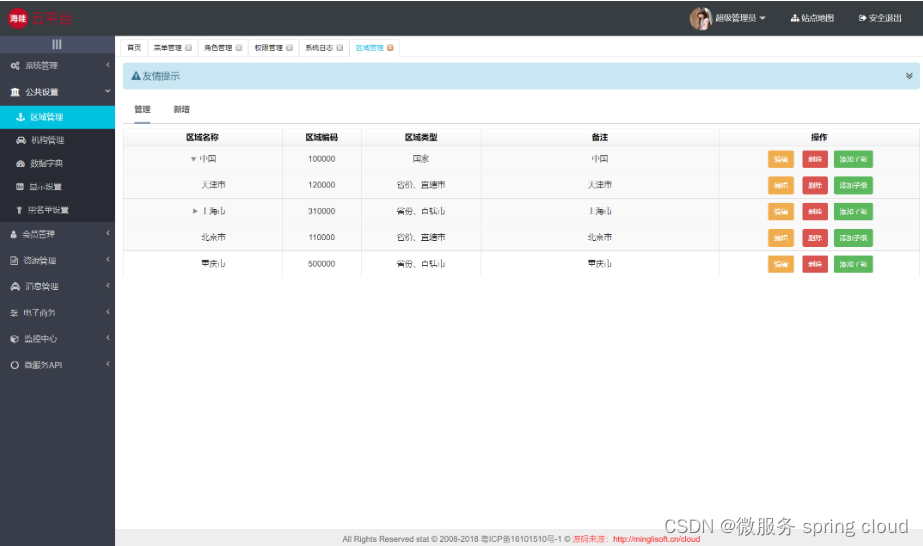Close the 菜单管理 tab
Viewport: 923px width, 546px height.
pyautogui.click(x=188, y=48)
